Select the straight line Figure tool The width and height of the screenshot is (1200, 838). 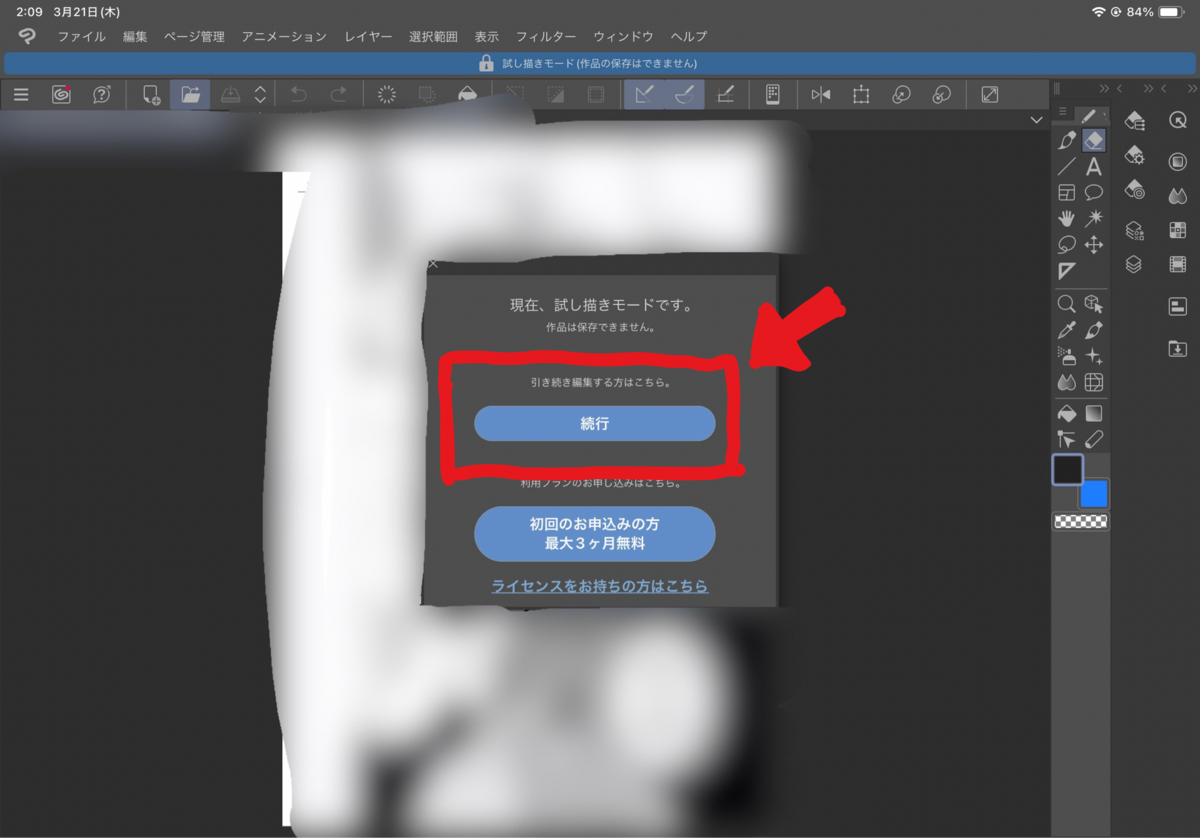[x=1067, y=166]
